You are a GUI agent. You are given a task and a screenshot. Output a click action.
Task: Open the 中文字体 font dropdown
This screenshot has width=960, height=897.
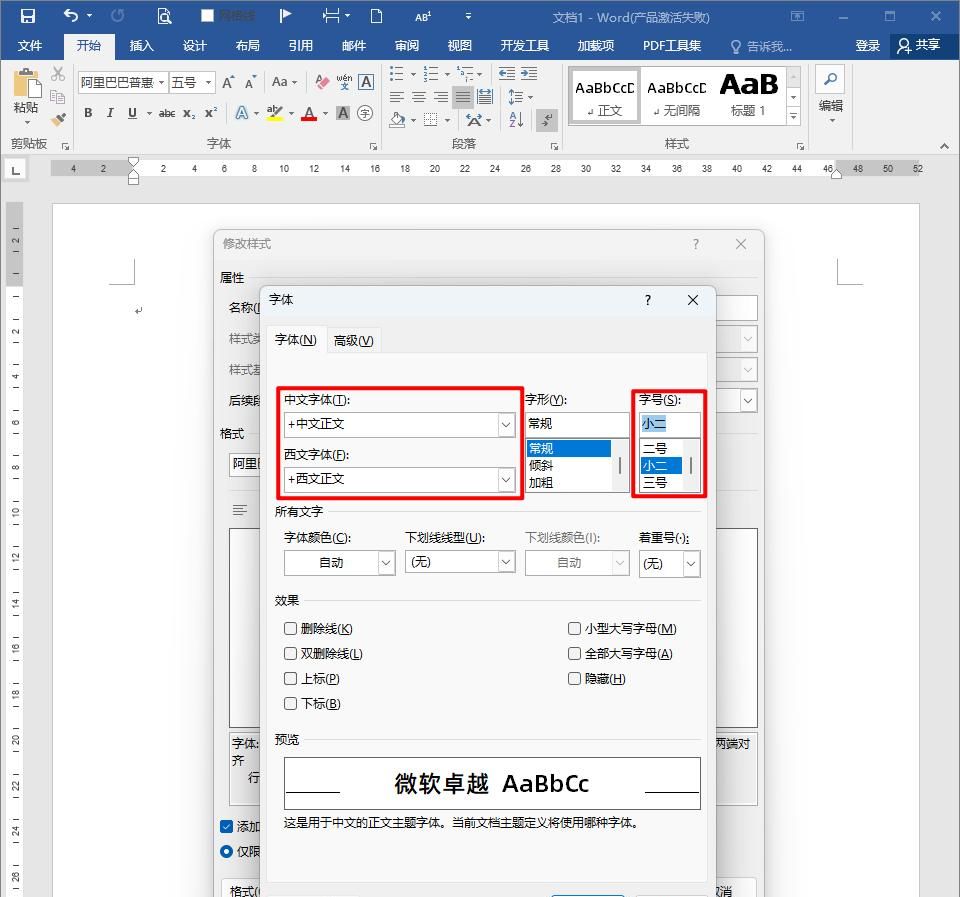(506, 423)
